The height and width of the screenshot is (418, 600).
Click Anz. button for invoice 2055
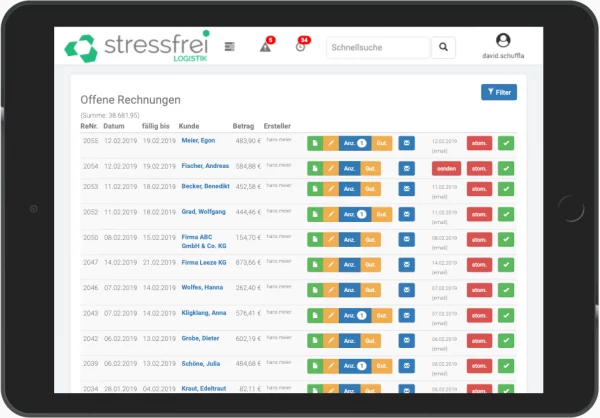pyautogui.click(x=355, y=143)
